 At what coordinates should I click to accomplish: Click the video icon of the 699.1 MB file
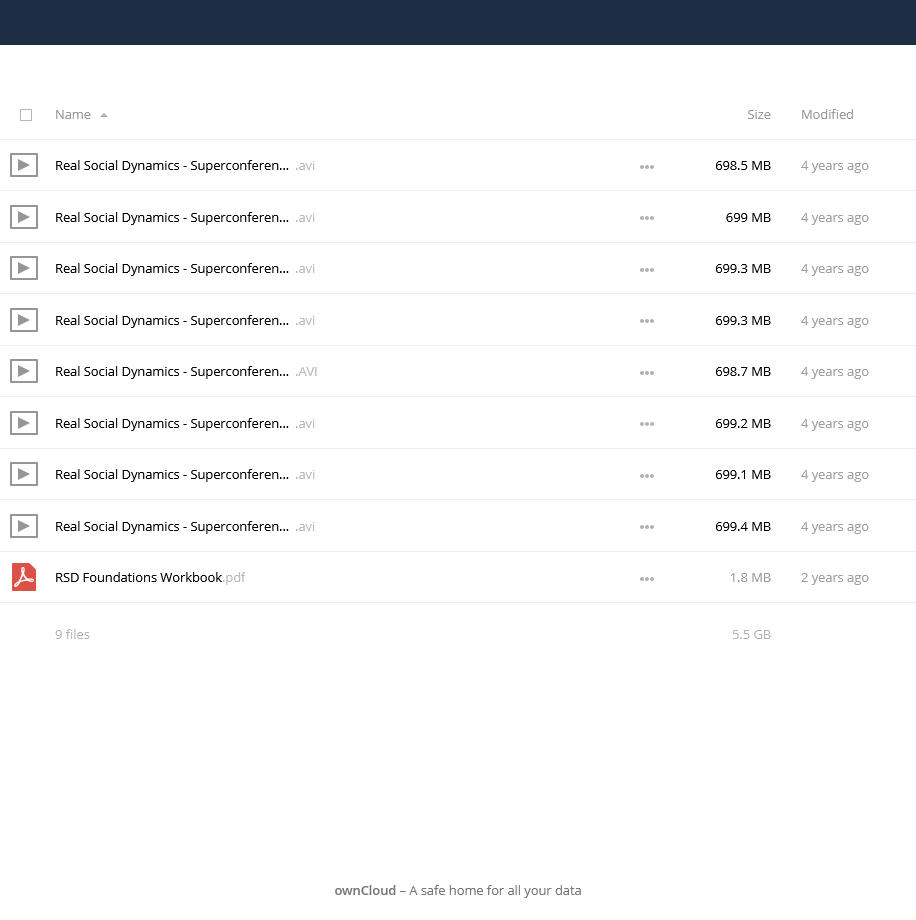pos(24,474)
